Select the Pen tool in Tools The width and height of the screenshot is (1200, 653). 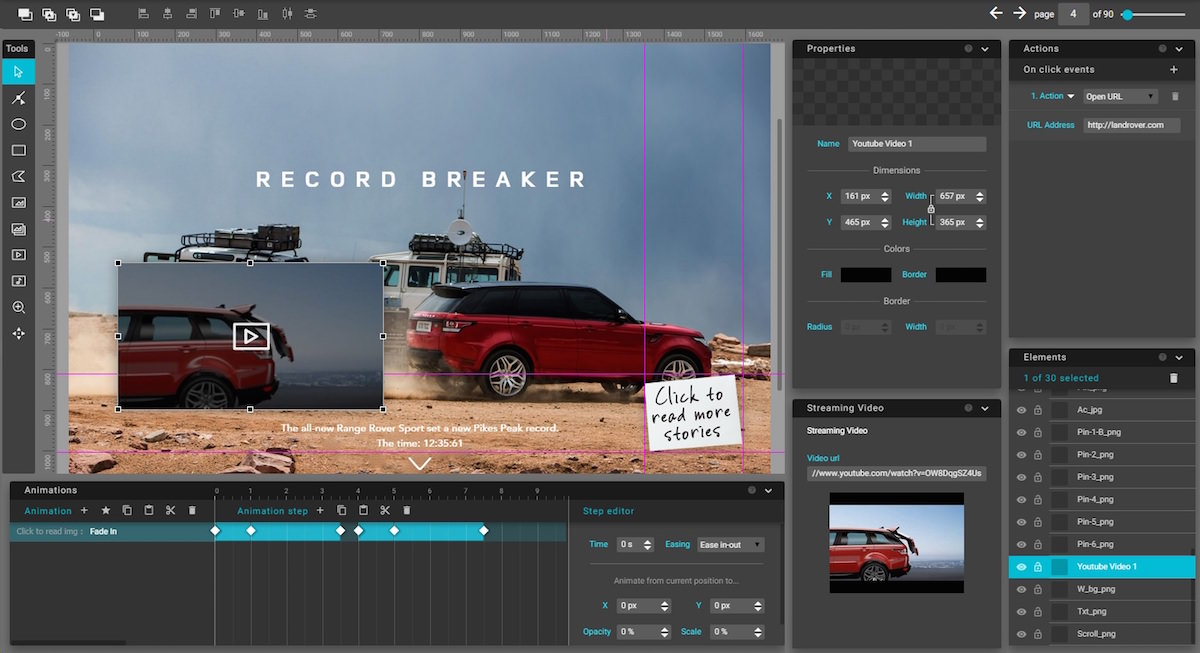coord(18,98)
